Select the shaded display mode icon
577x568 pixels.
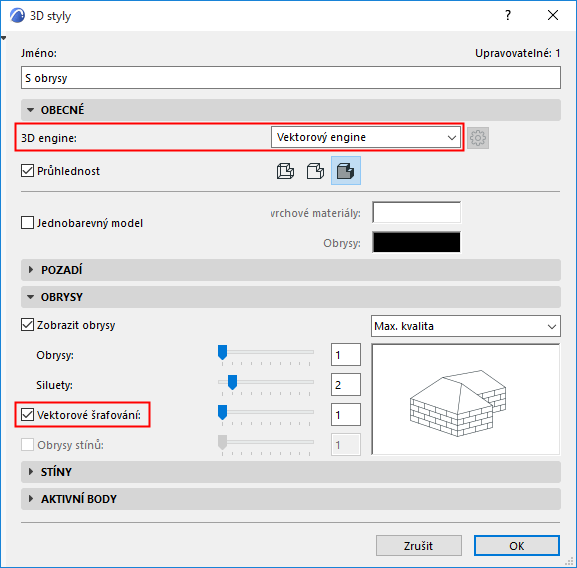pyautogui.click(x=346, y=171)
